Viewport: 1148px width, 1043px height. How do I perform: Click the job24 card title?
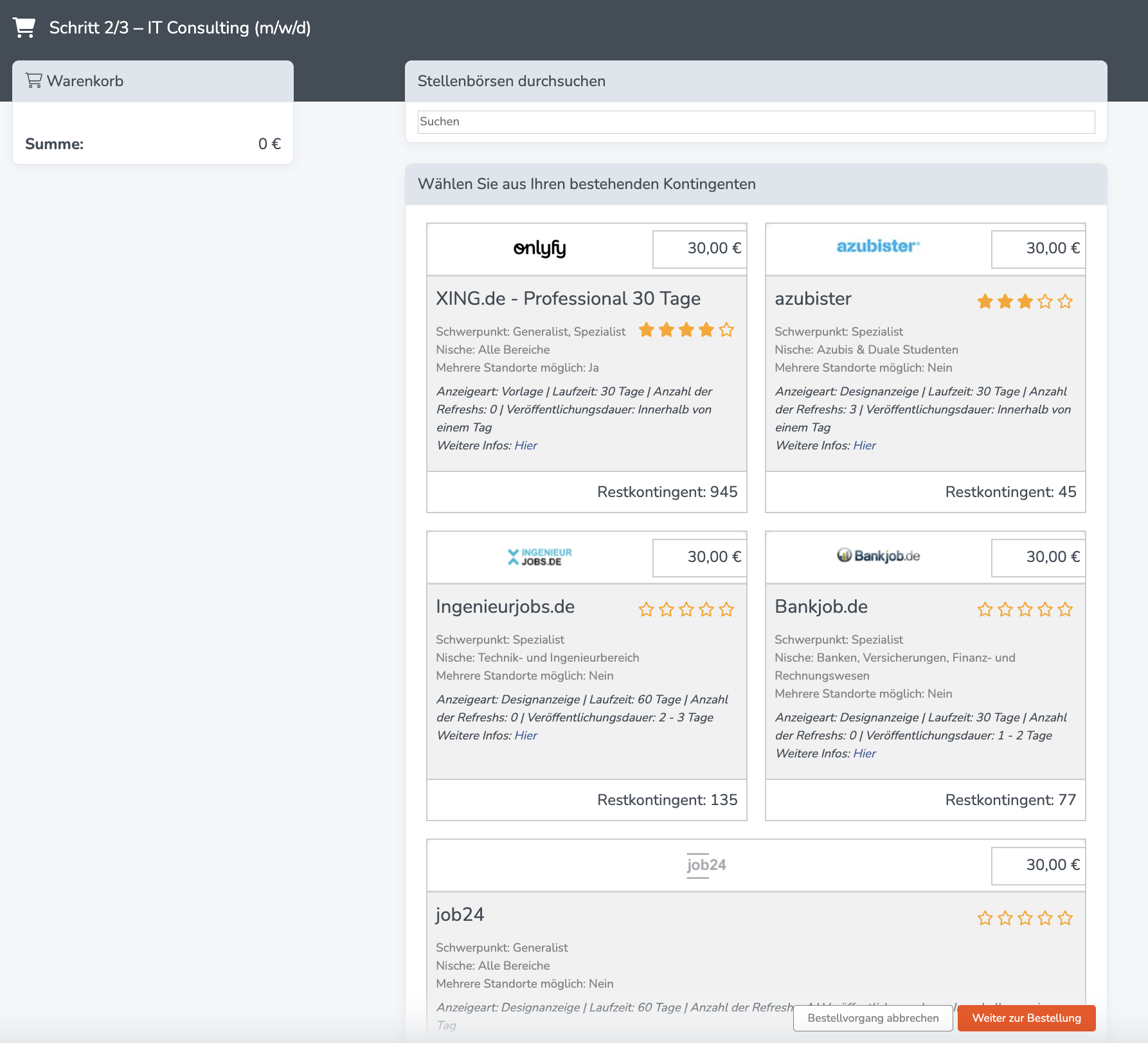coord(460,914)
